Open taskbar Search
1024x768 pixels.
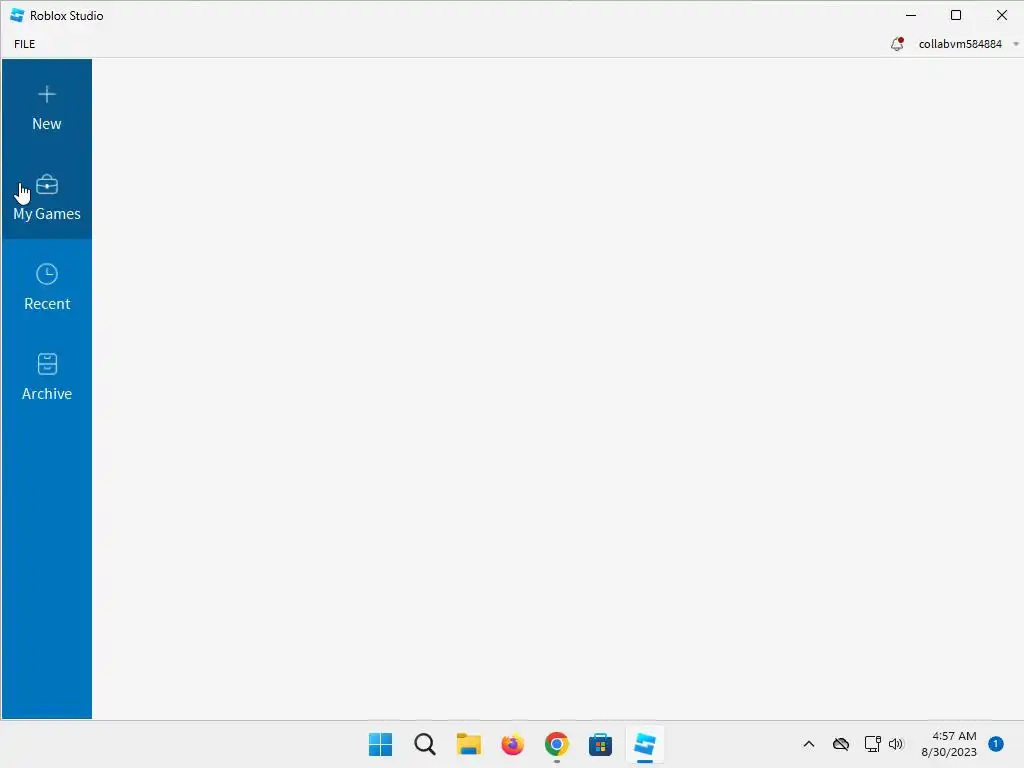(424, 744)
